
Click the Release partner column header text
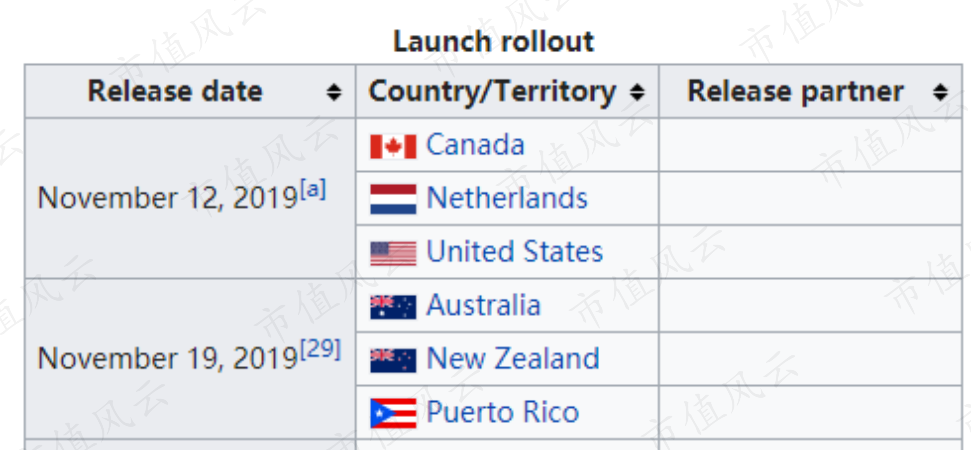point(796,92)
